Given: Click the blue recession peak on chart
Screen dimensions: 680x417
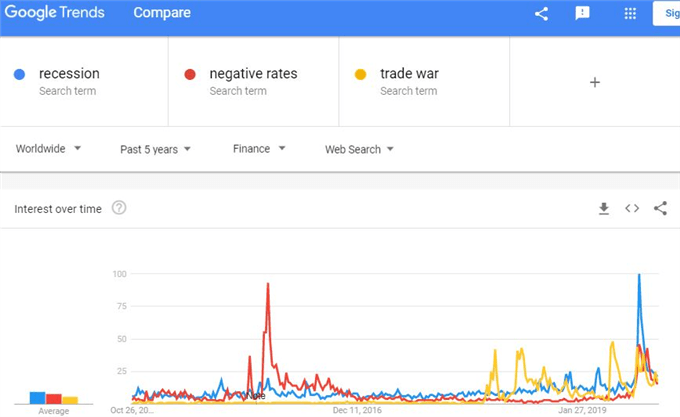Looking at the screenshot, I should click(639, 275).
